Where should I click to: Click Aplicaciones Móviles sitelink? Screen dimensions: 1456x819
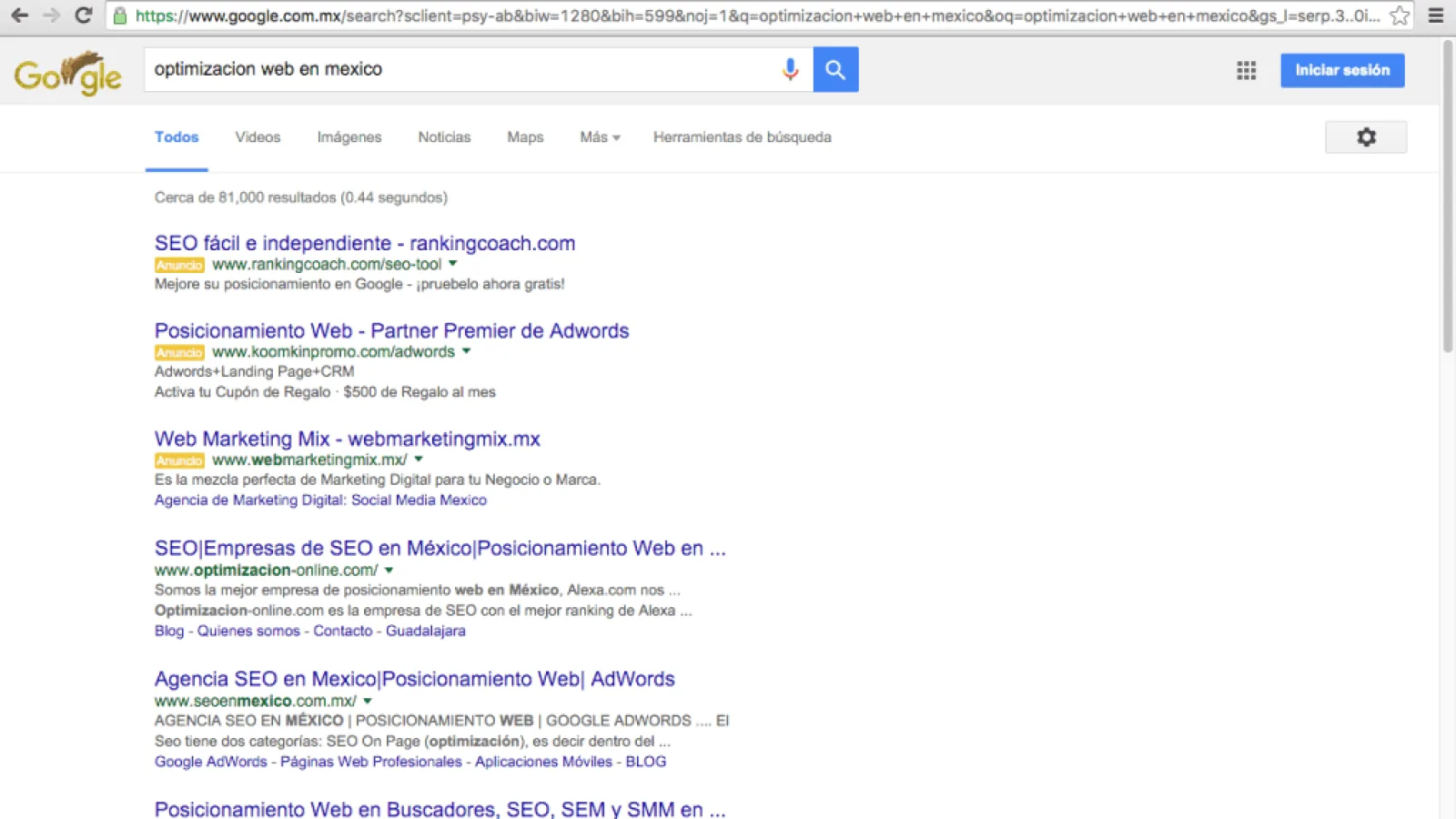pyautogui.click(x=543, y=763)
